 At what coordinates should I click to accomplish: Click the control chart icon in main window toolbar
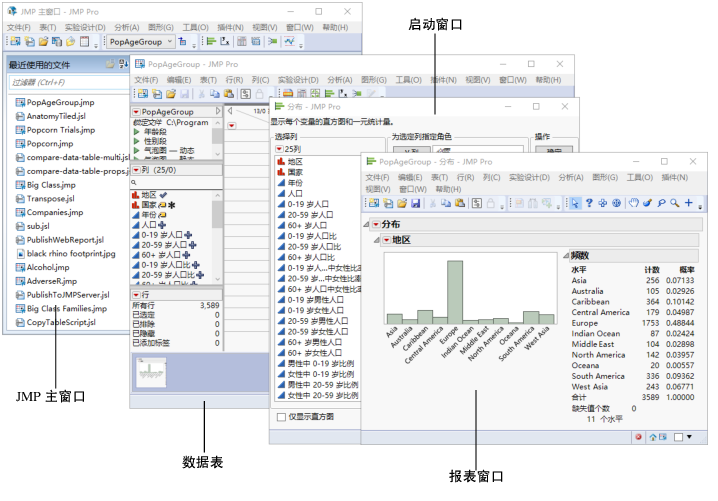pyautogui.click(x=289, y=41)
